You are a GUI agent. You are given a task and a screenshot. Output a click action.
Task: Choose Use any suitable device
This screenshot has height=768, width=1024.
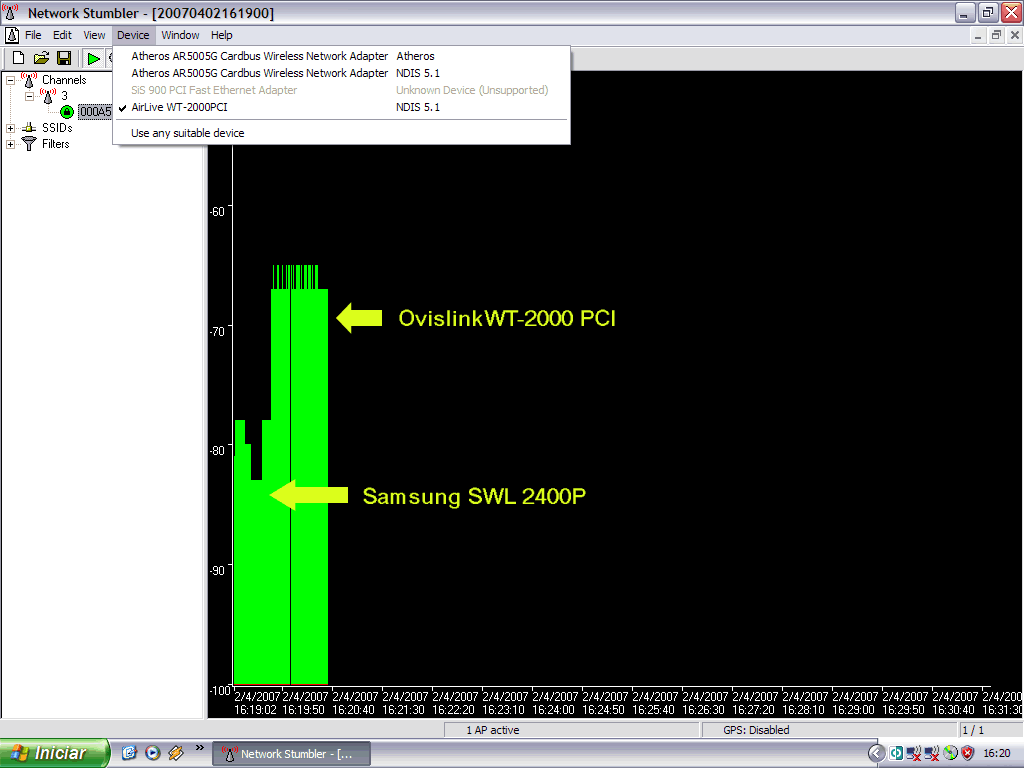[x=342, y=133]
